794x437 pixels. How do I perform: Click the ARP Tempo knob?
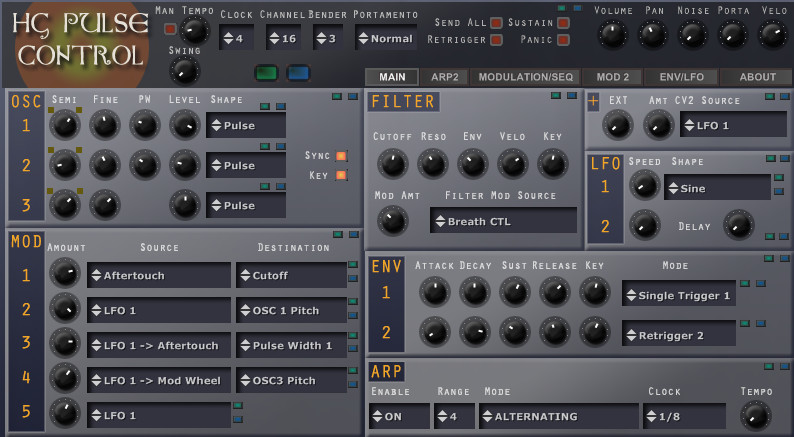[756, 415]
